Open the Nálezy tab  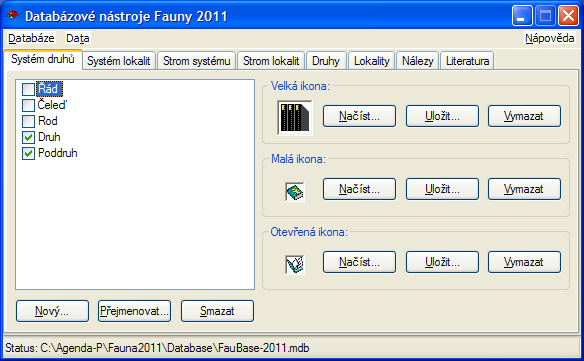pos(418,61)
